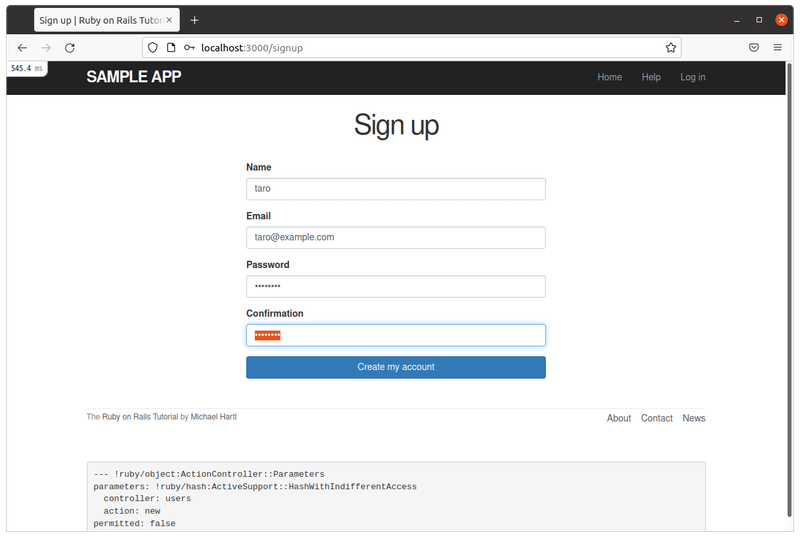The height and width of the screenshot is (538, 800).
Task: Click the 'action: new' debug line
Action: click(132, 511)
